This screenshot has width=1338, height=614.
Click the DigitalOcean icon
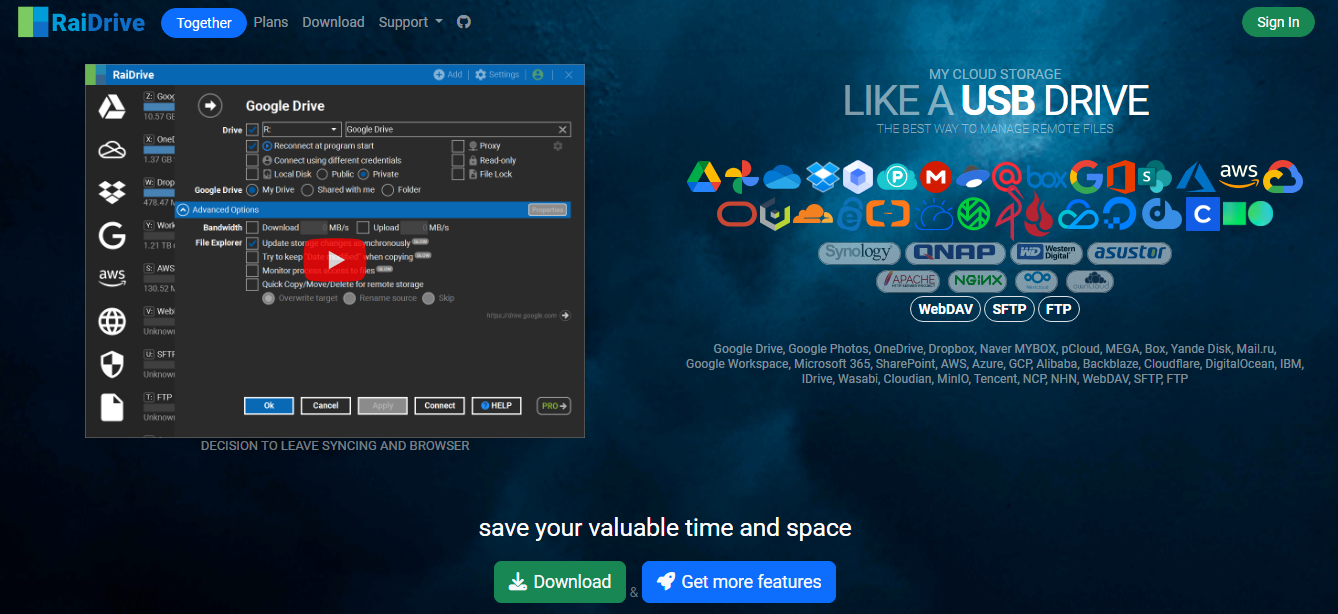pyautogui.click(x=1118, y=213)
